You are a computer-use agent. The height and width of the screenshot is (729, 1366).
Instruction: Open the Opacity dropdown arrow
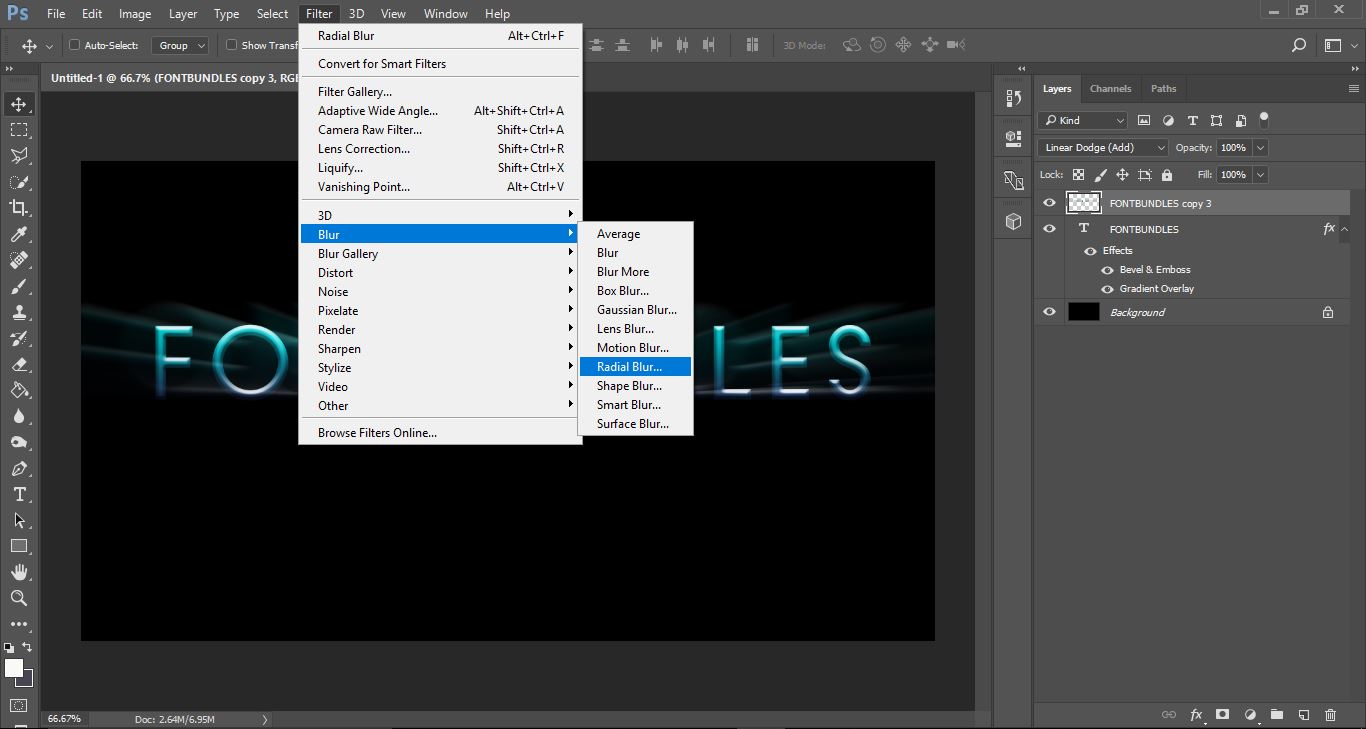pyautogui.click(x=1260, y=147)
